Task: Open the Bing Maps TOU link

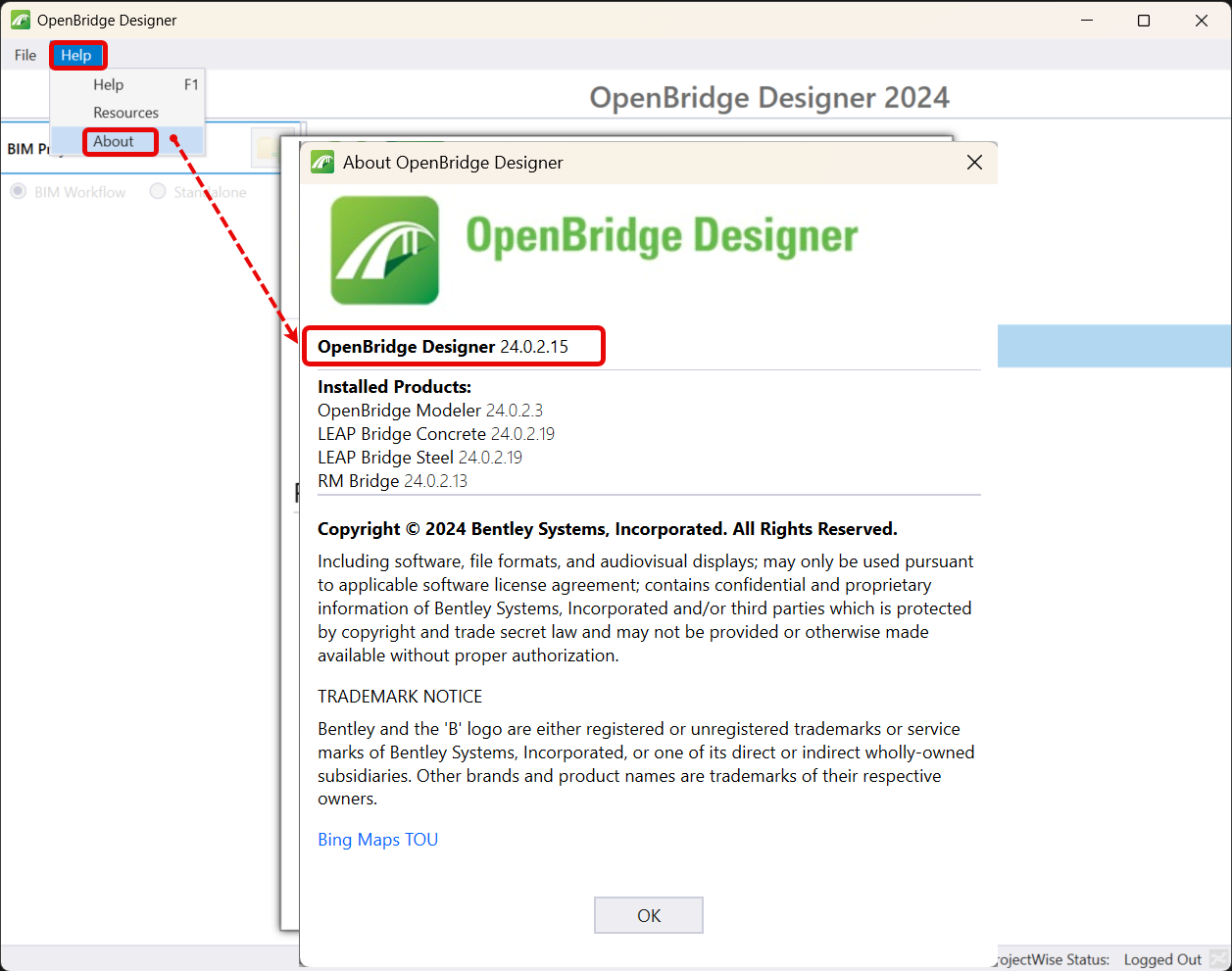Action: [377, 840]
